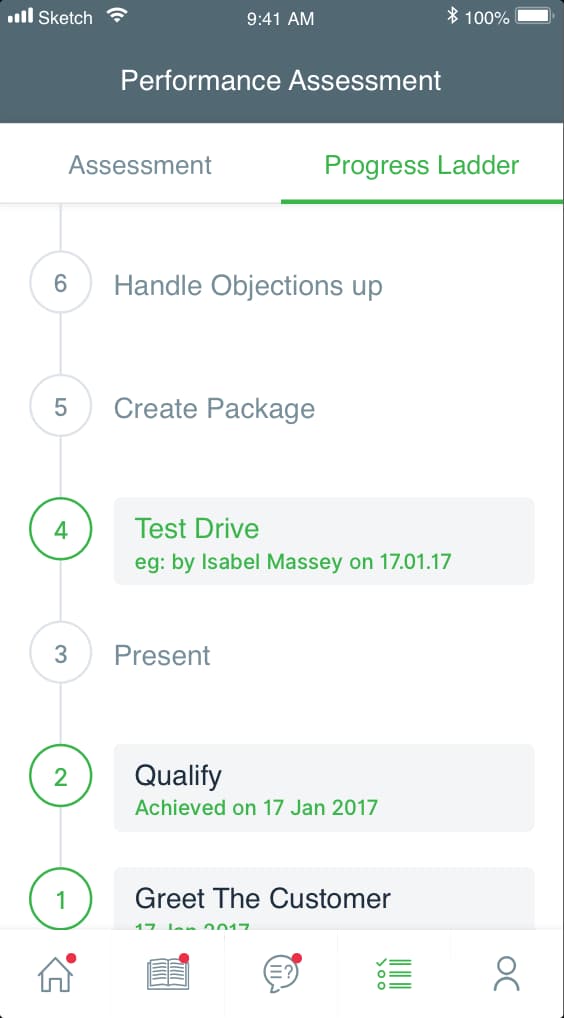Open the Qualify achieved card

coord(324,788)
